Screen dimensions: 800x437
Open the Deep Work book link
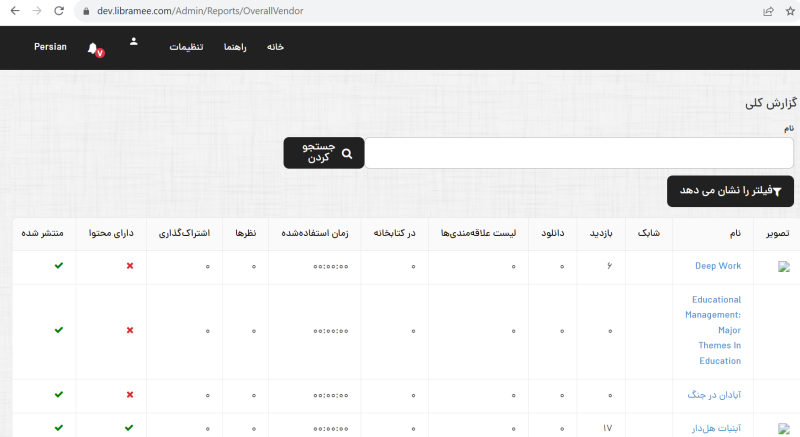718,266
